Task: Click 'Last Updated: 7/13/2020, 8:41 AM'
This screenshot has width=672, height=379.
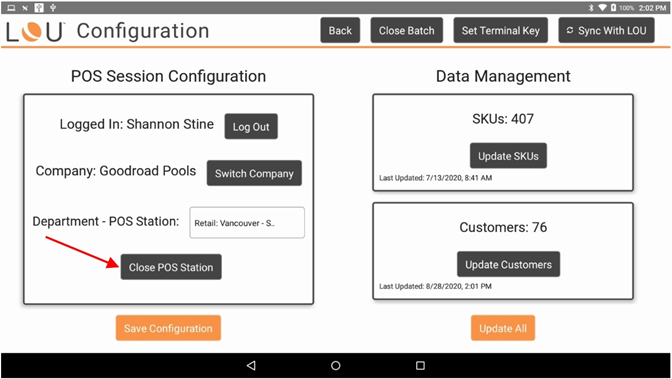Action: point(435,178)
